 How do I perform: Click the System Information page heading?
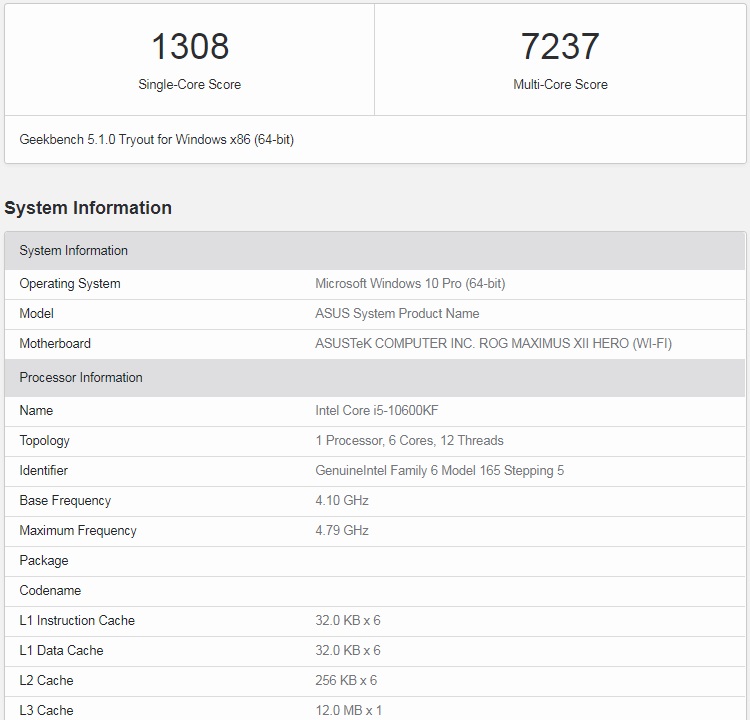tap(88, 208)
